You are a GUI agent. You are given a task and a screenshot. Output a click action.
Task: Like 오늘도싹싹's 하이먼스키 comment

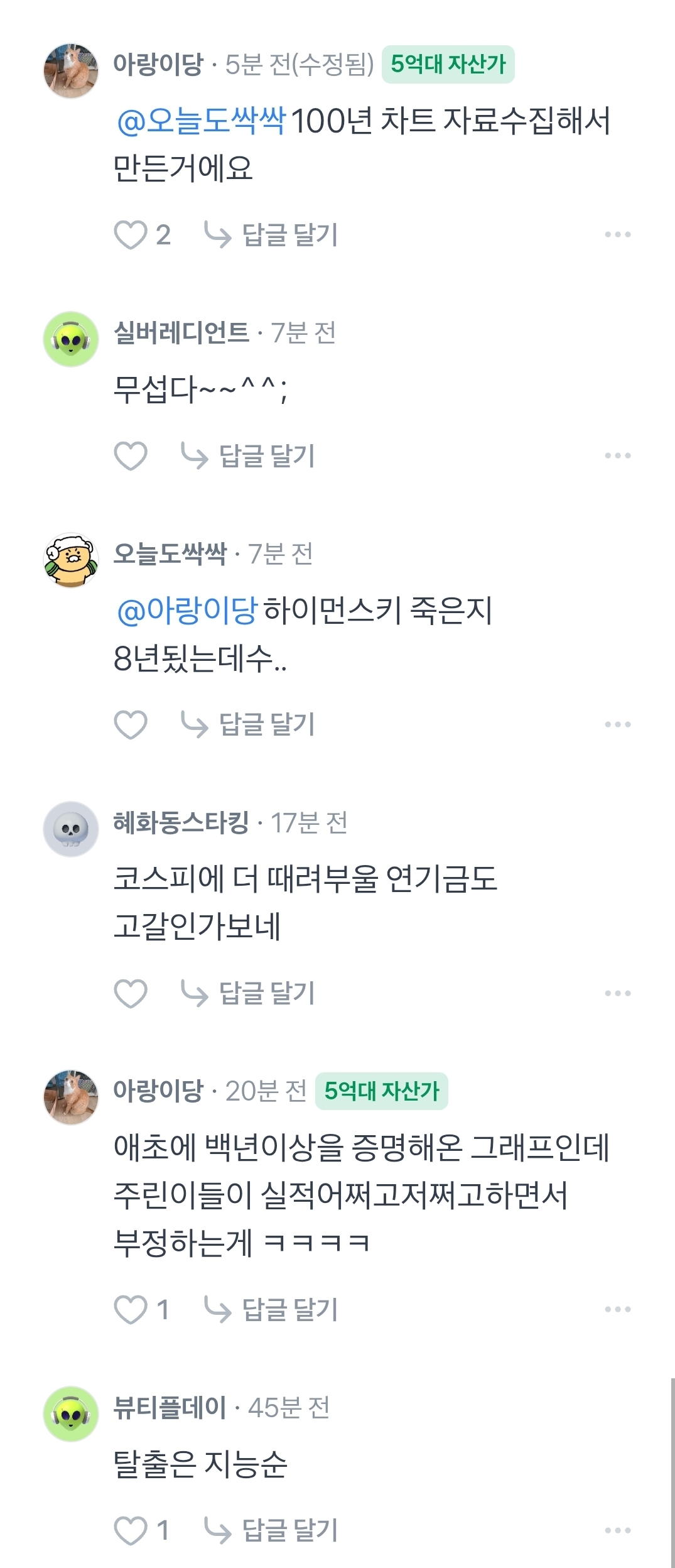[x=130, y=724]
